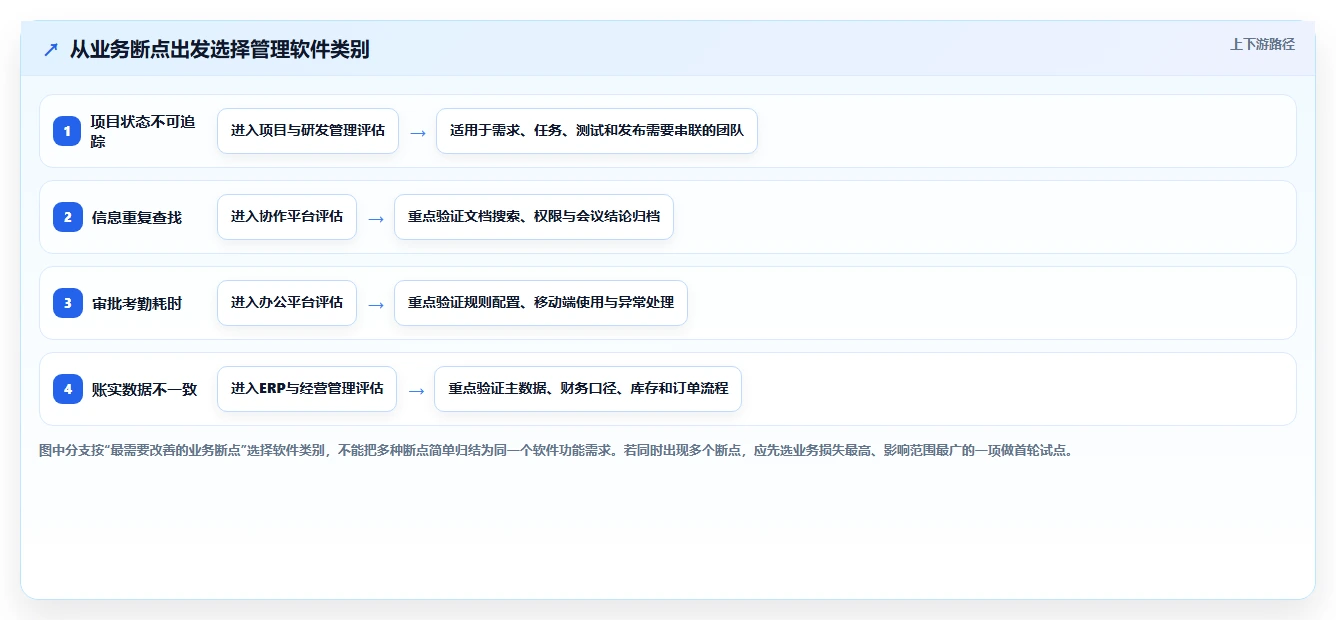Click the number 2 badge
This screenshot has height=620, width=1336.
[68, 217]
